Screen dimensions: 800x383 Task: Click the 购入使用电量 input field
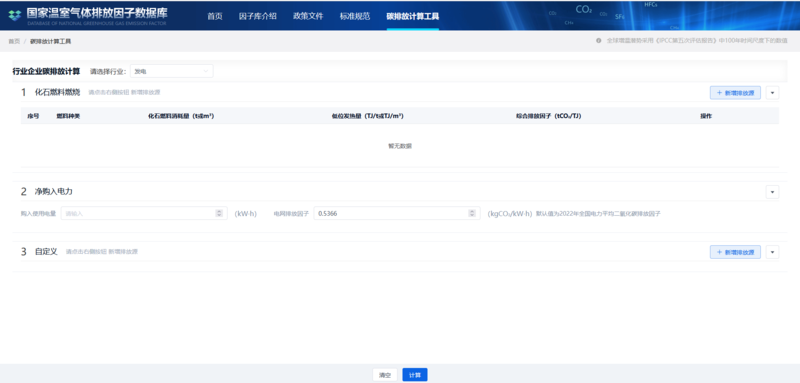144,213
